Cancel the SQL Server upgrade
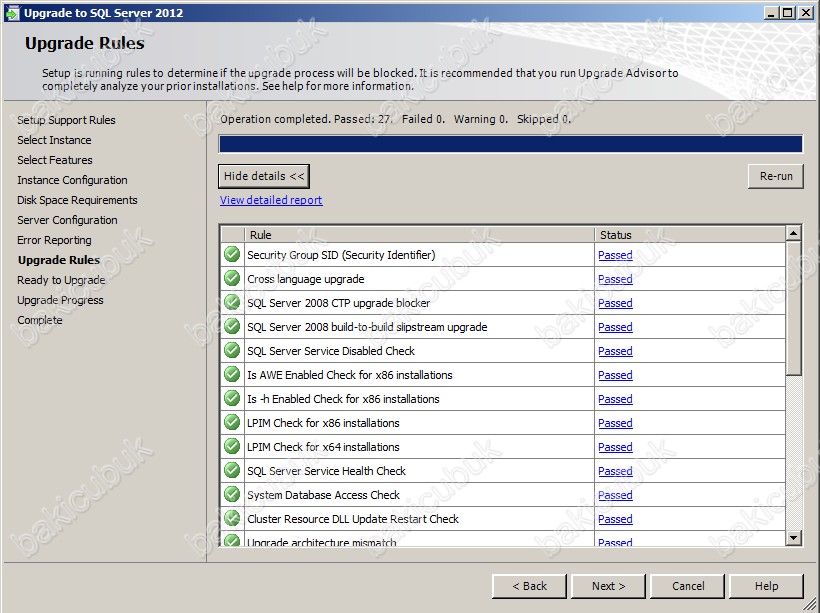820x613 pixels. click(688, 586)
